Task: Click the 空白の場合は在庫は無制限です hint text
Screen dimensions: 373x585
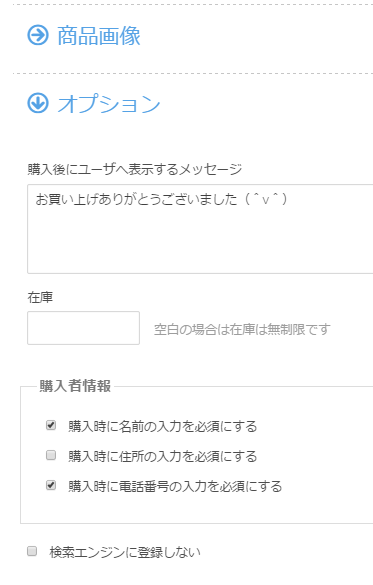Action: click(x=242, y=329)
